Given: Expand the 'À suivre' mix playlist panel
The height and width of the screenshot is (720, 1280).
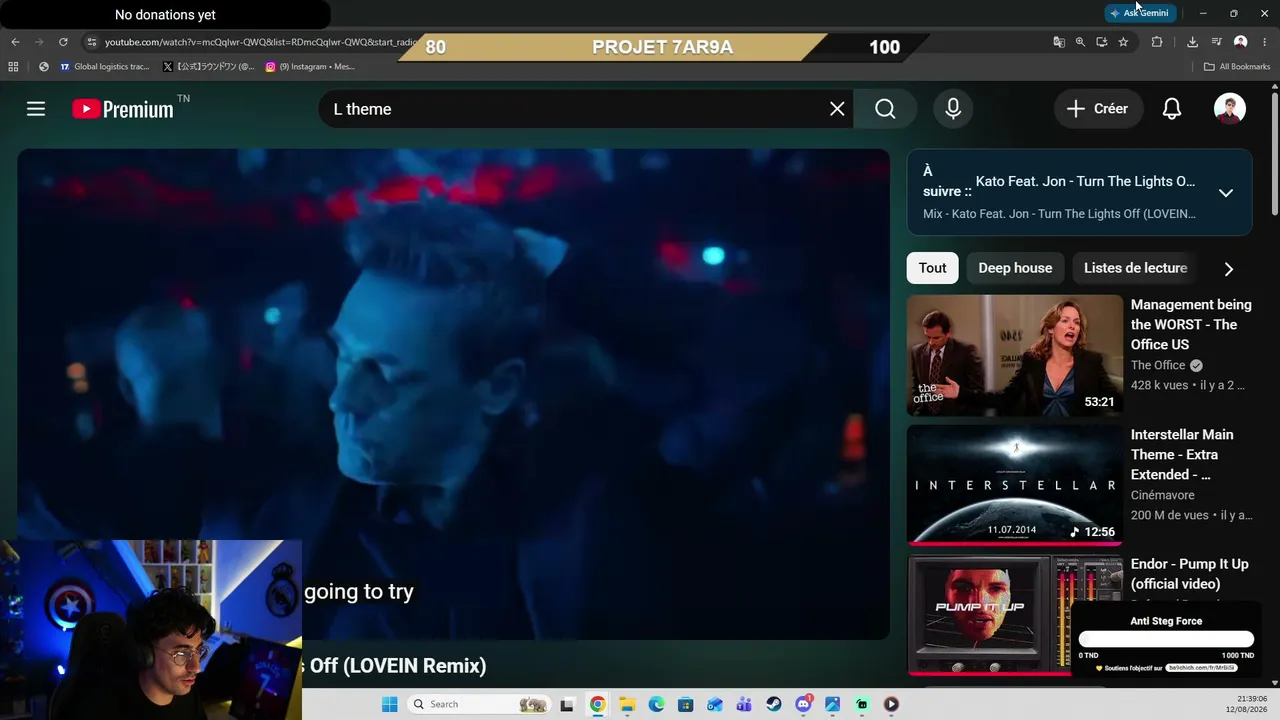Looking at the screenshot, I should coord(1226,193).
